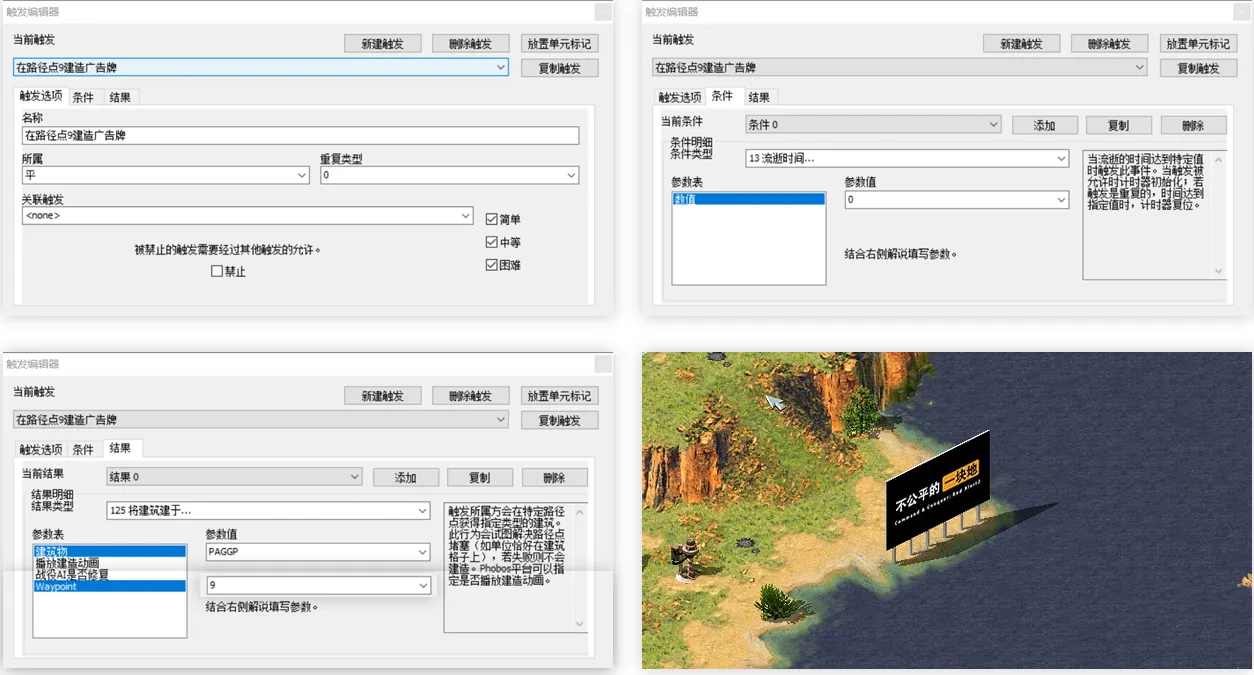Open current trigger dropdown in 触发选项 tab window
Viewport: 1254px width, 675px height.
[x=261, y=67]
